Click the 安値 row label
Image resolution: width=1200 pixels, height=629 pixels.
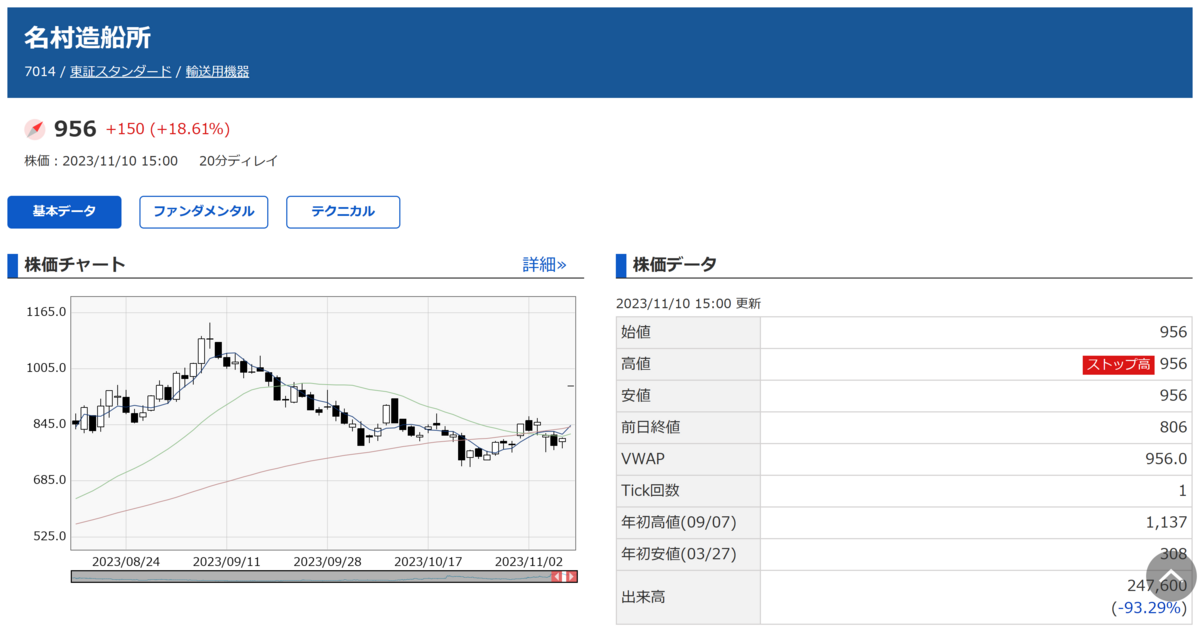(x=636, y=396)
